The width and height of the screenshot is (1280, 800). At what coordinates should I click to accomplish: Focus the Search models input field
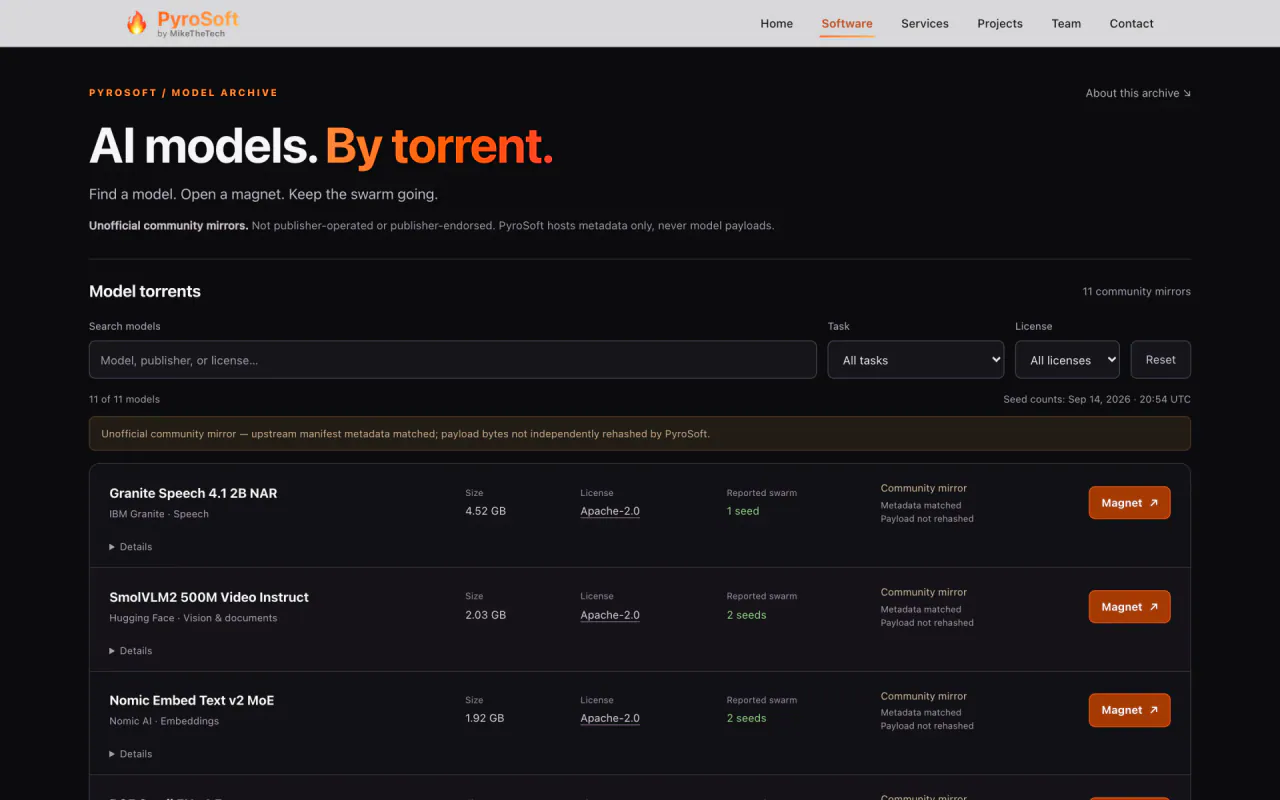point(453,360)
